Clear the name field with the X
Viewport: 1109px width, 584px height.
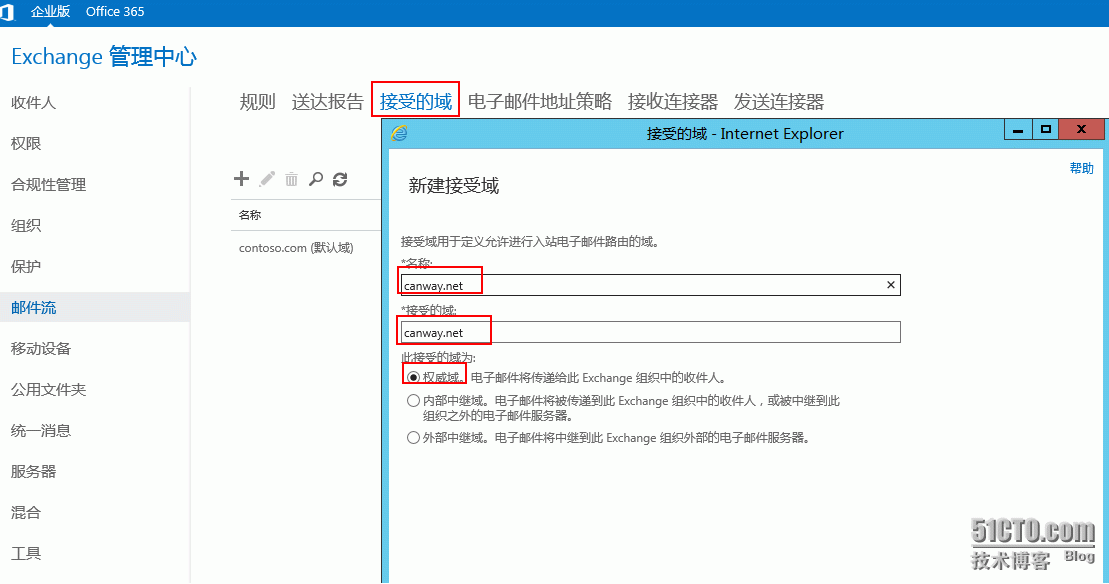coord(890,285)
